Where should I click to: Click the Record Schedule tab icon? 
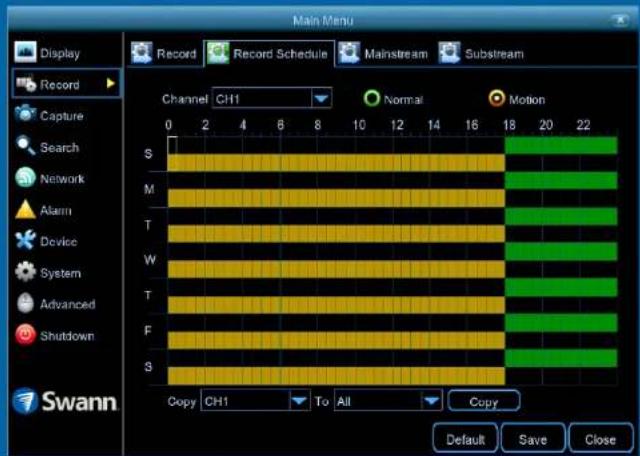[218, 53]
